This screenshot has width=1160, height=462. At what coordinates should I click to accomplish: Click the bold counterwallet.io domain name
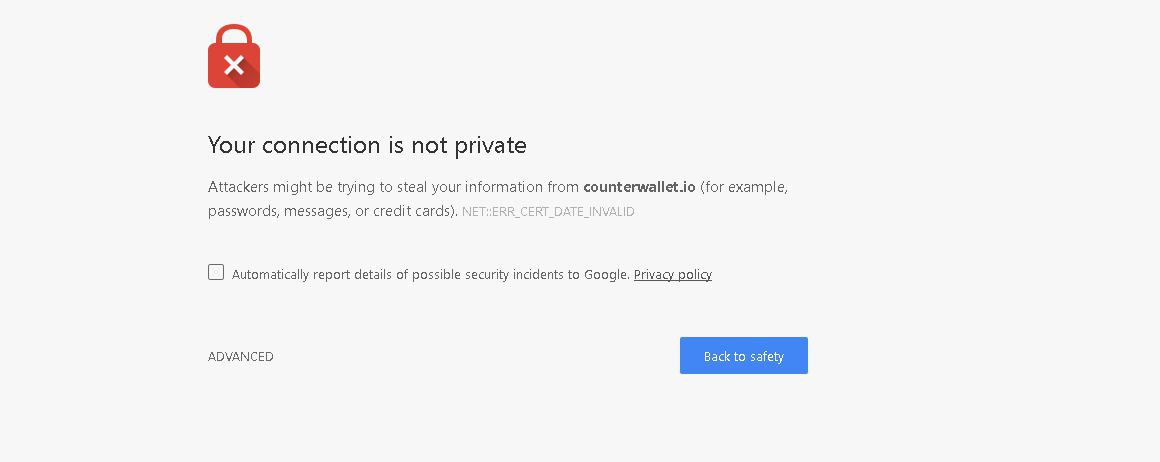click(639, 187)
